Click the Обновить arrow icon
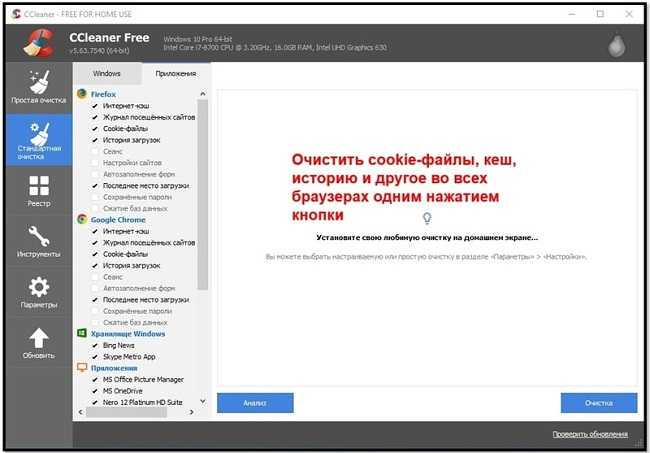The height and width of the screenshot is (453, 650). pos(39,338)
